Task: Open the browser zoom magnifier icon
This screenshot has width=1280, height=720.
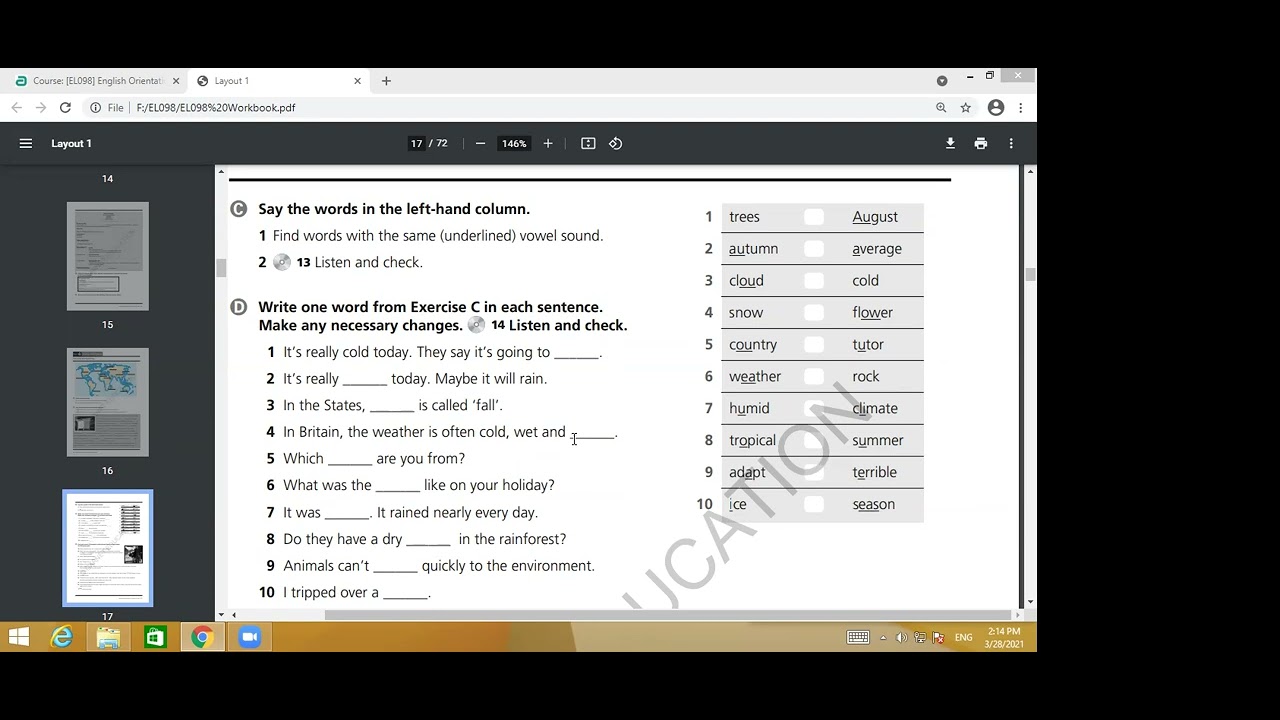Action: pyautogui.click(x=941, y=108)
